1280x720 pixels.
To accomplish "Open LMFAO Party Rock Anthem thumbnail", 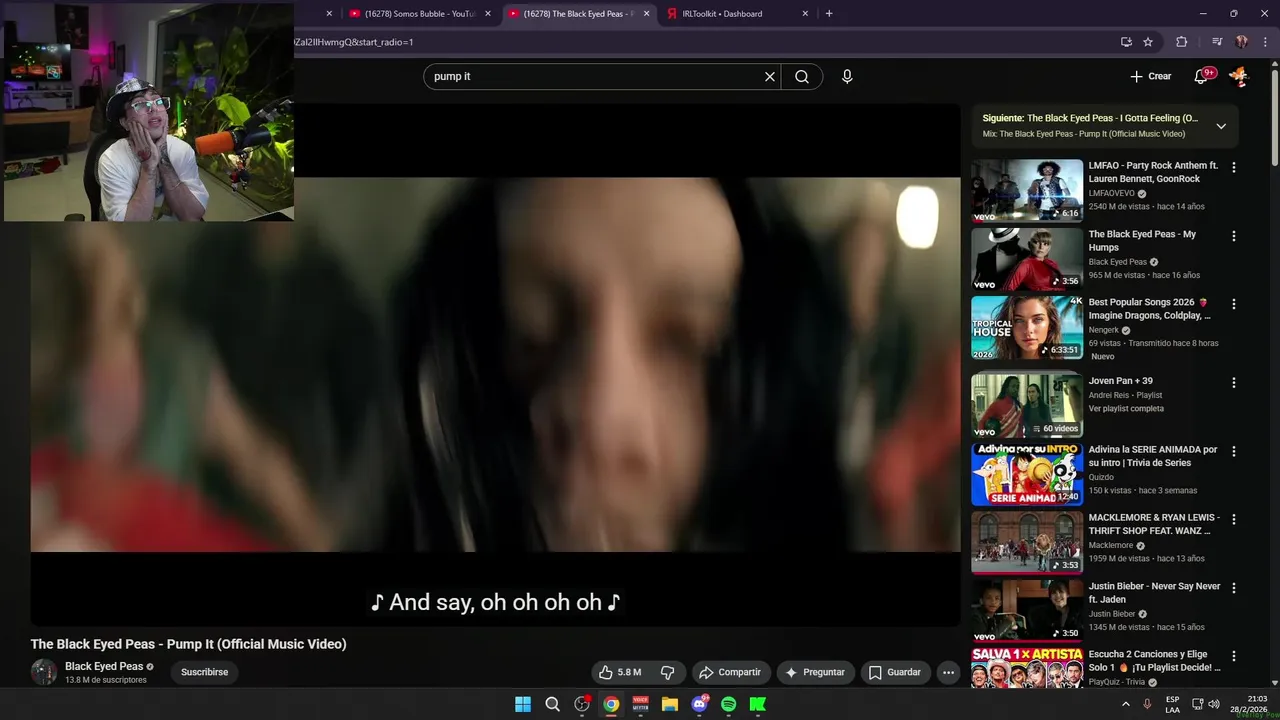I will tap(1027, 191).
